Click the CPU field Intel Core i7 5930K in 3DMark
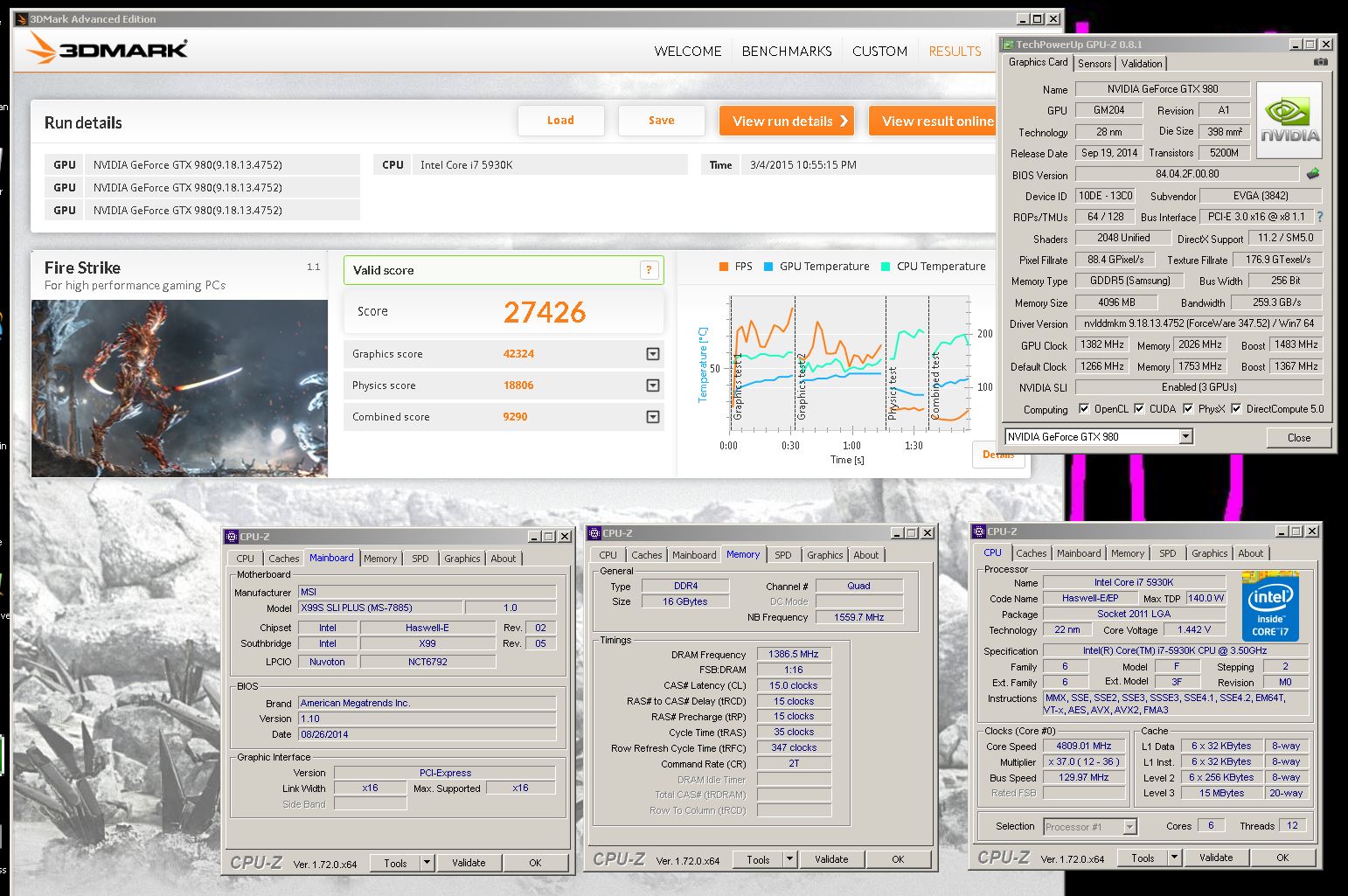 pyautogui.click(x=551, y=164)
